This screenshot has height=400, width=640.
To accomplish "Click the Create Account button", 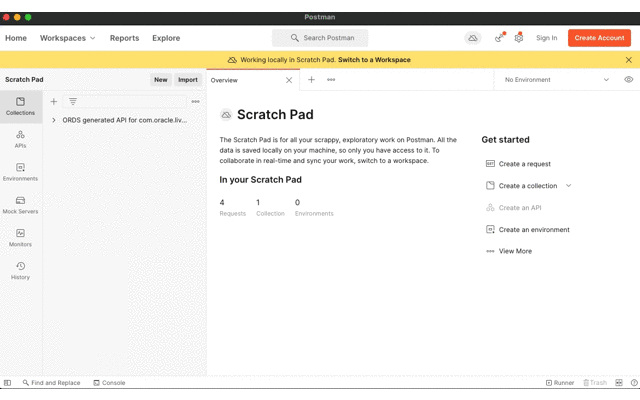I will tap(599, 38).
